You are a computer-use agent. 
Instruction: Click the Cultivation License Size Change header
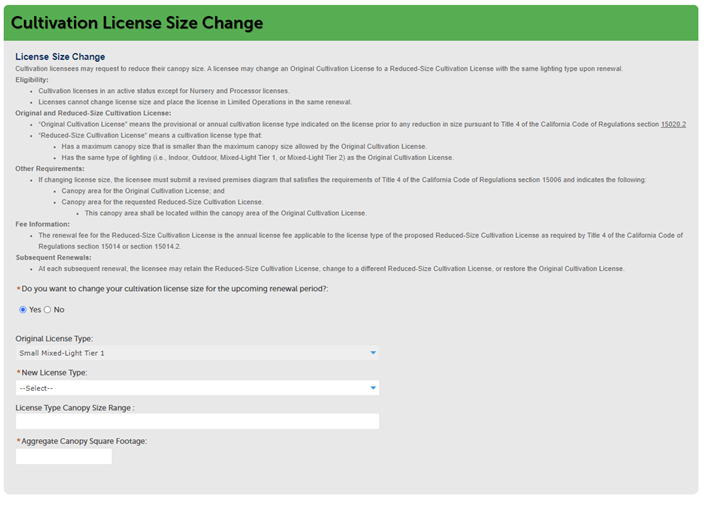click(x=137, y=23)
